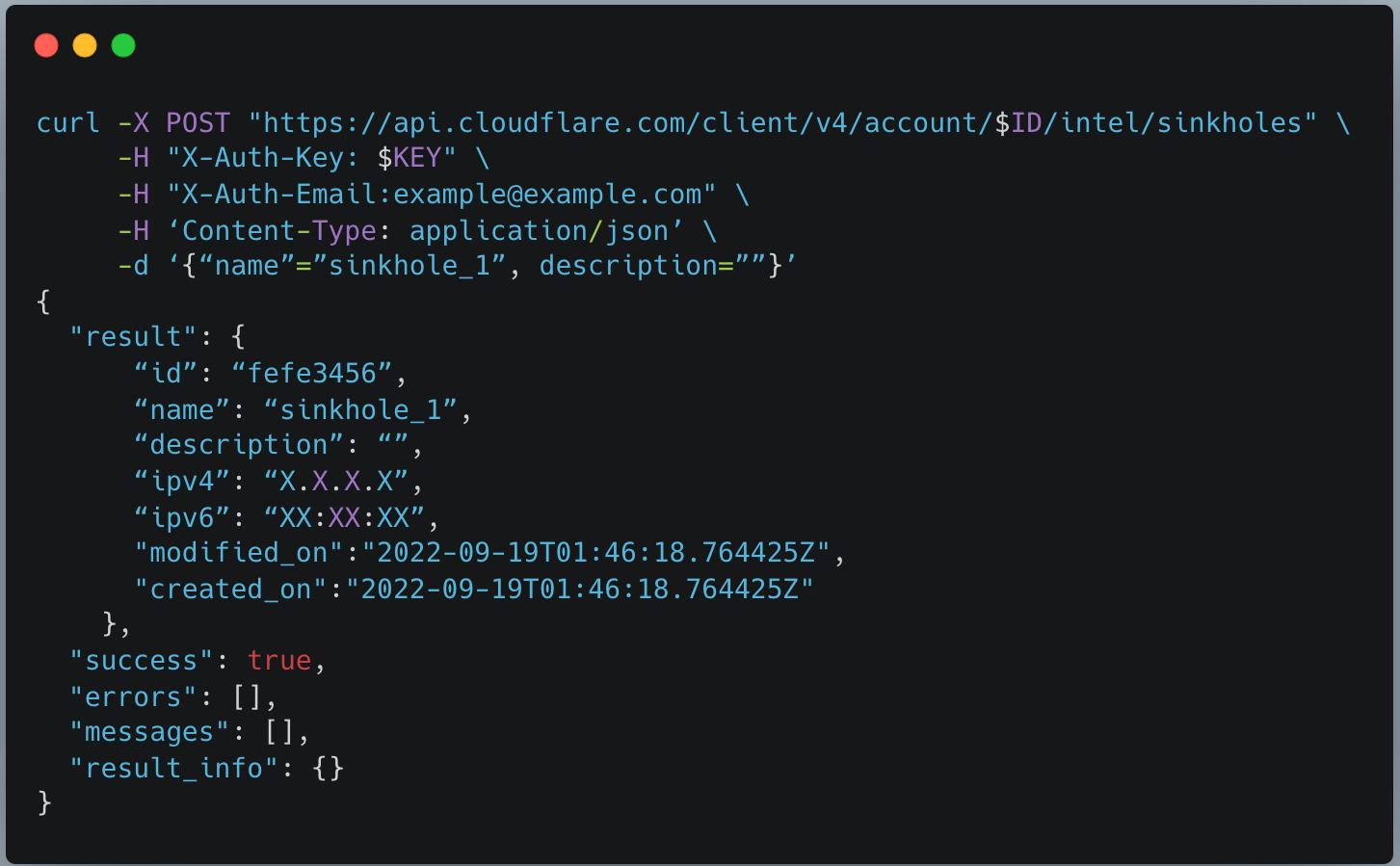Click the yellow minimize window button
Screen dimensions: 1400x866
pyautogui.click(x=85, y=45)
